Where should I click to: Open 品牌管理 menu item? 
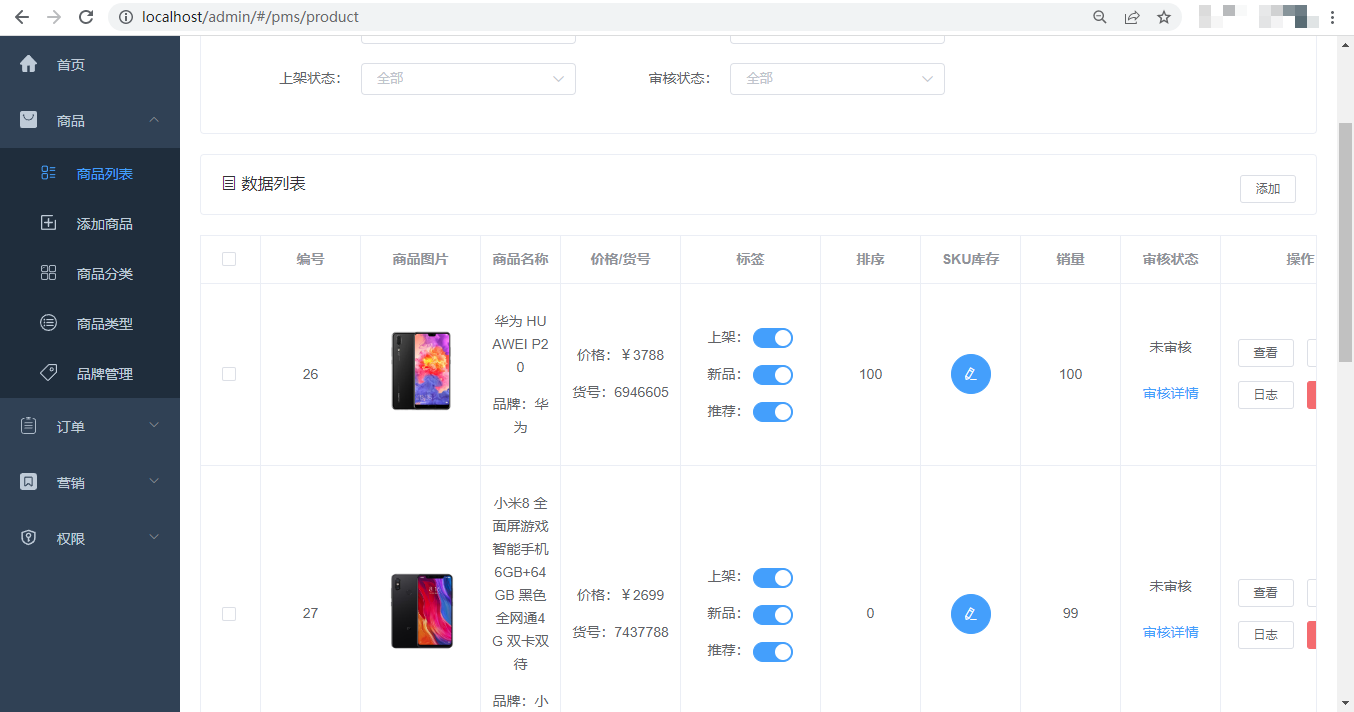coord(90,373)
